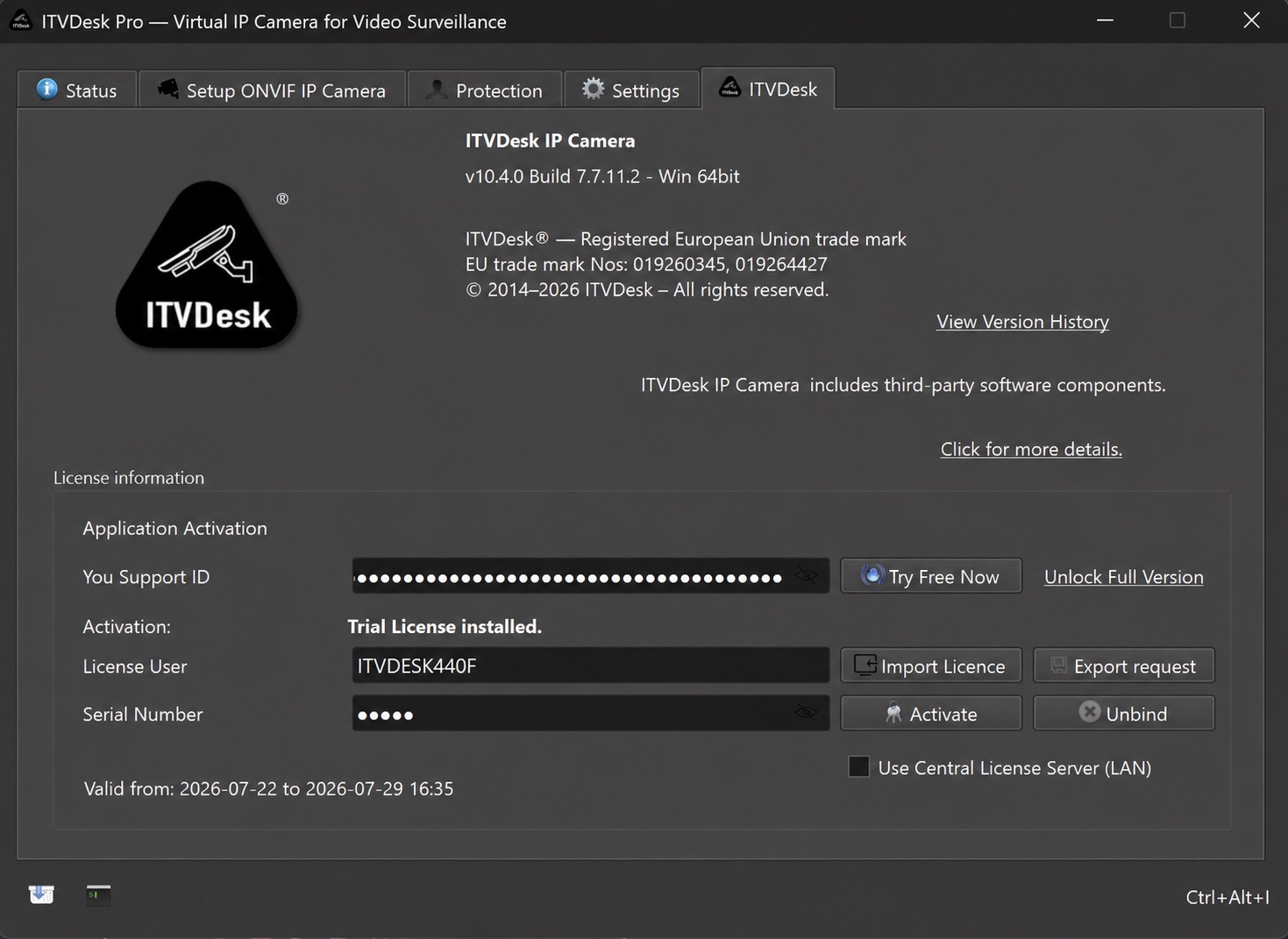
Task: Click the download tray icon at bottom left
Action: (41, 894)
